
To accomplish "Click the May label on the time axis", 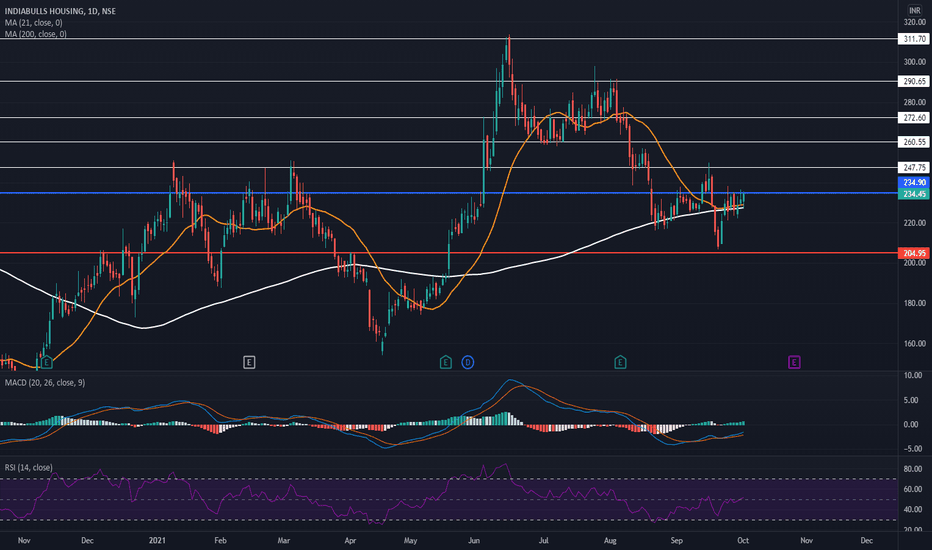I will tap(410, 540).
